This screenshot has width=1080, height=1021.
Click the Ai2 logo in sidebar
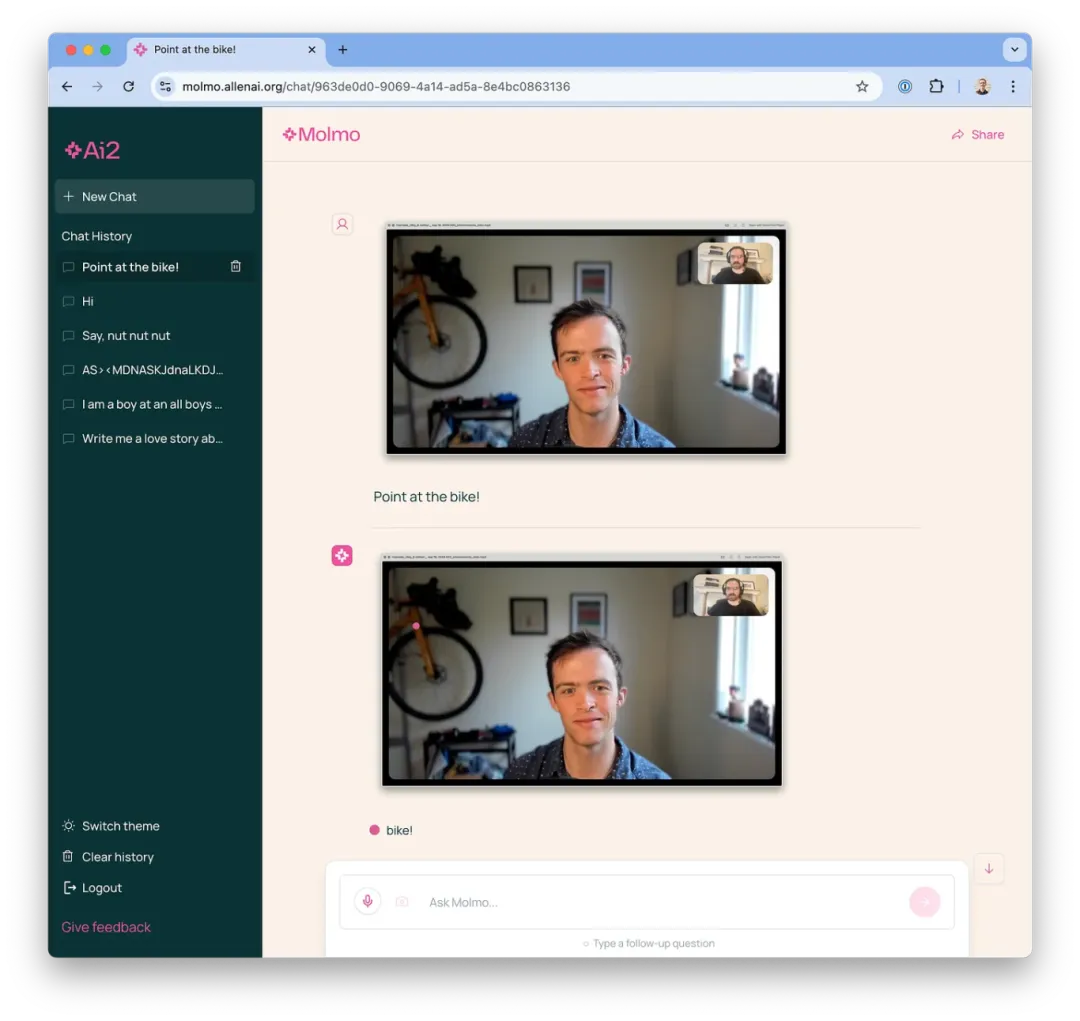click(92, 150)
